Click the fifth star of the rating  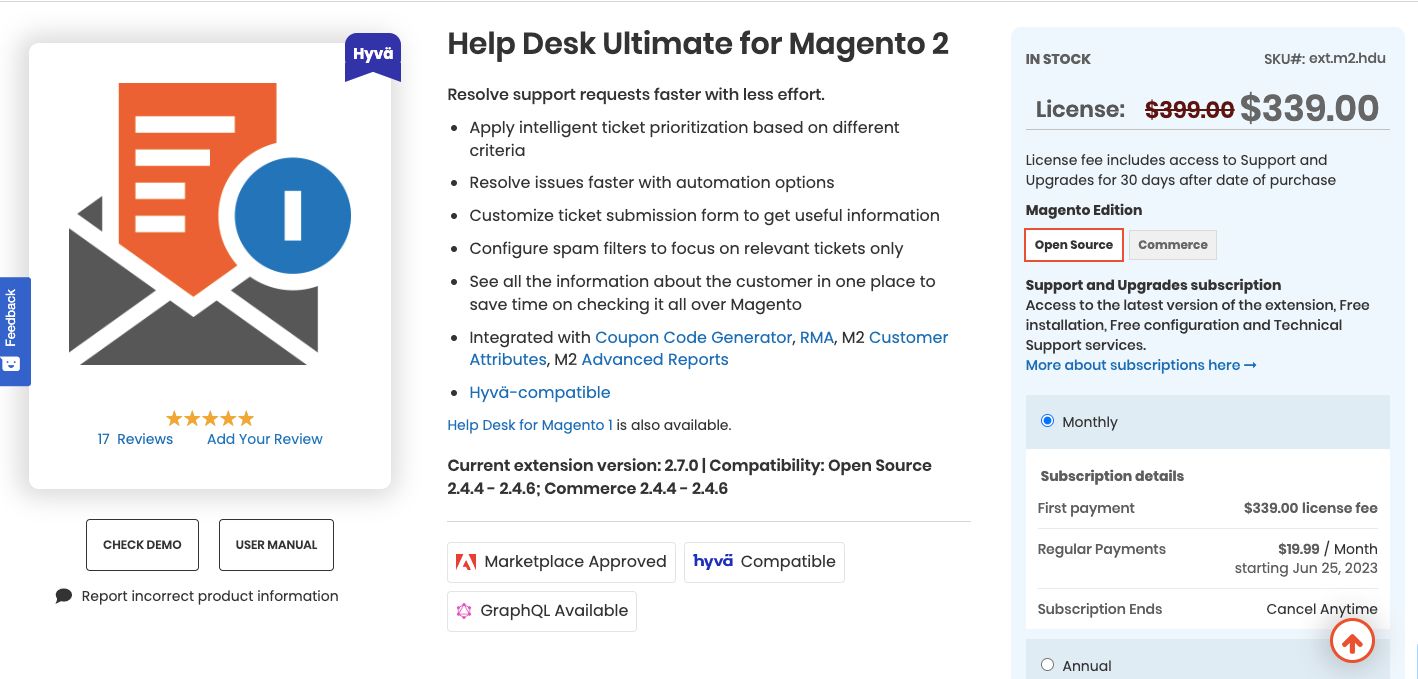point(245,418)
